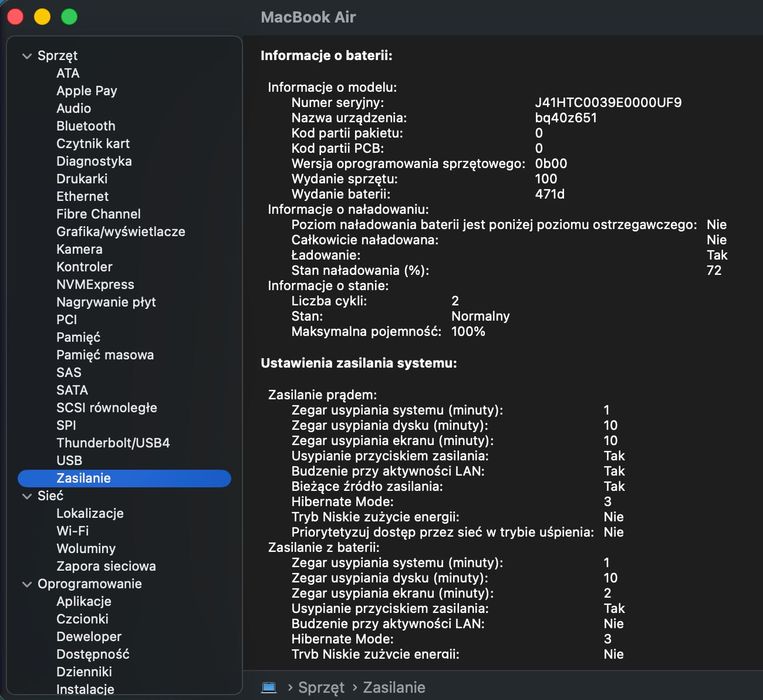The height and width of the screenshot is (700, 763).
Task: Click device name value bq40z651
Action: coord(566,118)
